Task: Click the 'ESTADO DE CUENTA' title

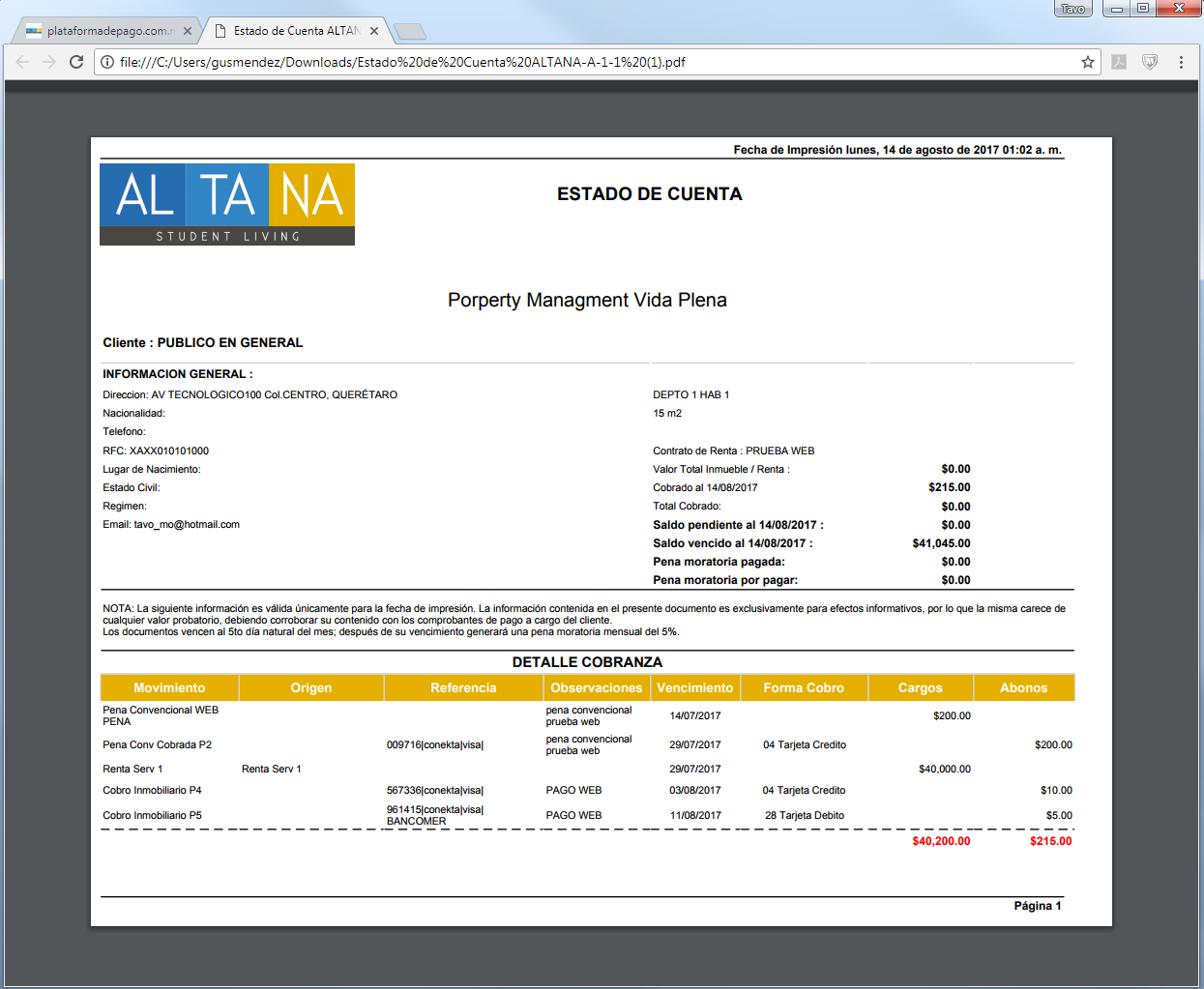Action: click(x=650, y=194)
